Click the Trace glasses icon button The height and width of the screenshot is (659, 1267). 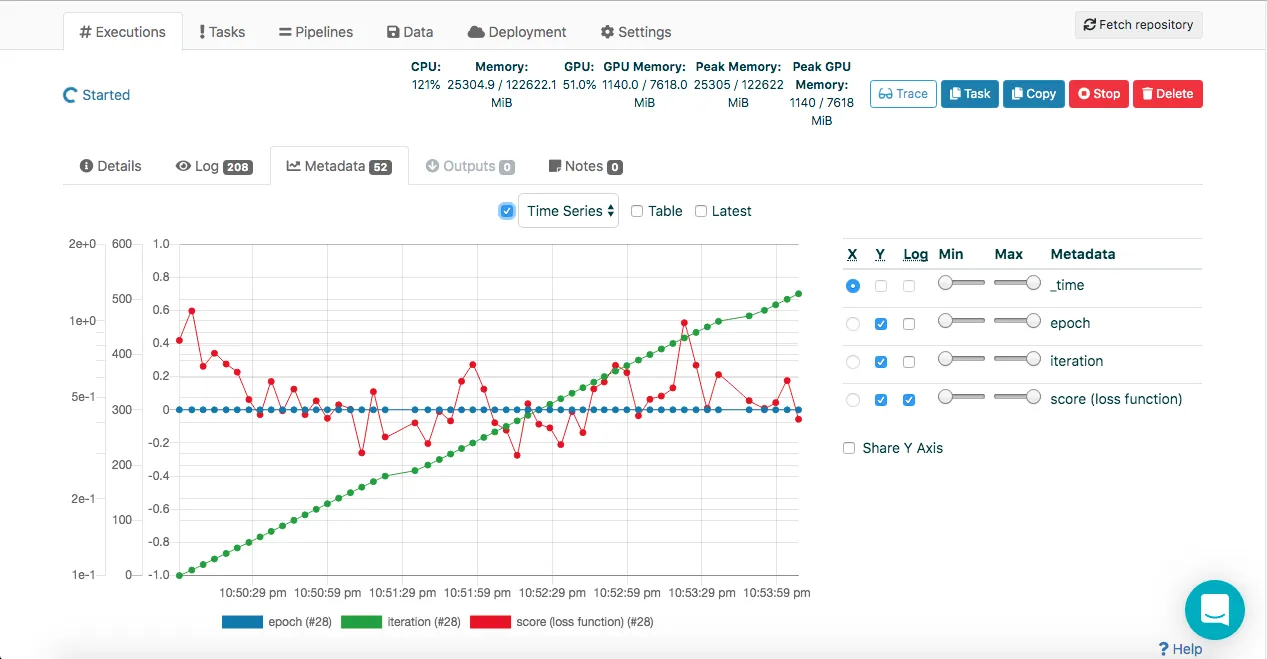[x=903, y=94]
